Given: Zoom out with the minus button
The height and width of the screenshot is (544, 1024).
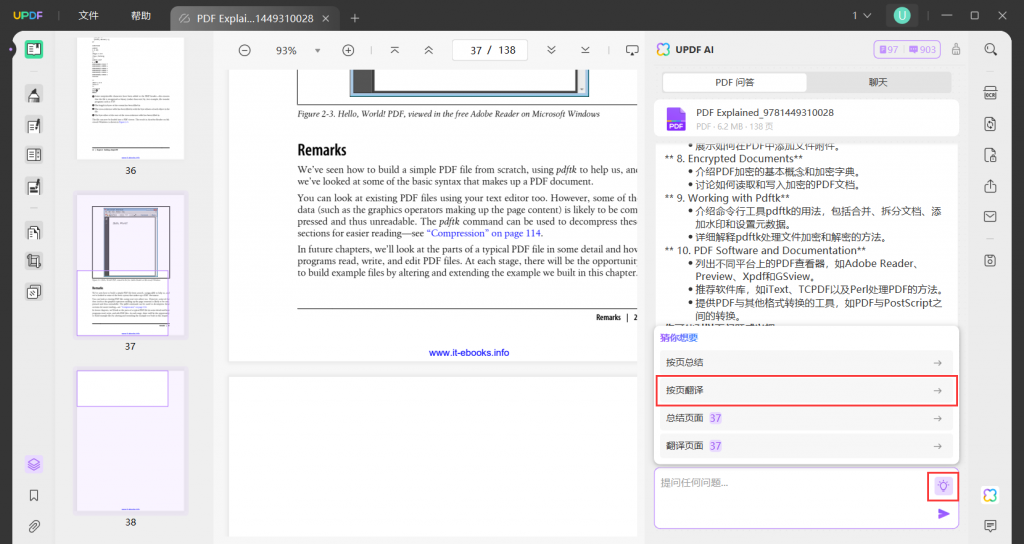Looking at the screenshot, I should click(x=244, y=50).
